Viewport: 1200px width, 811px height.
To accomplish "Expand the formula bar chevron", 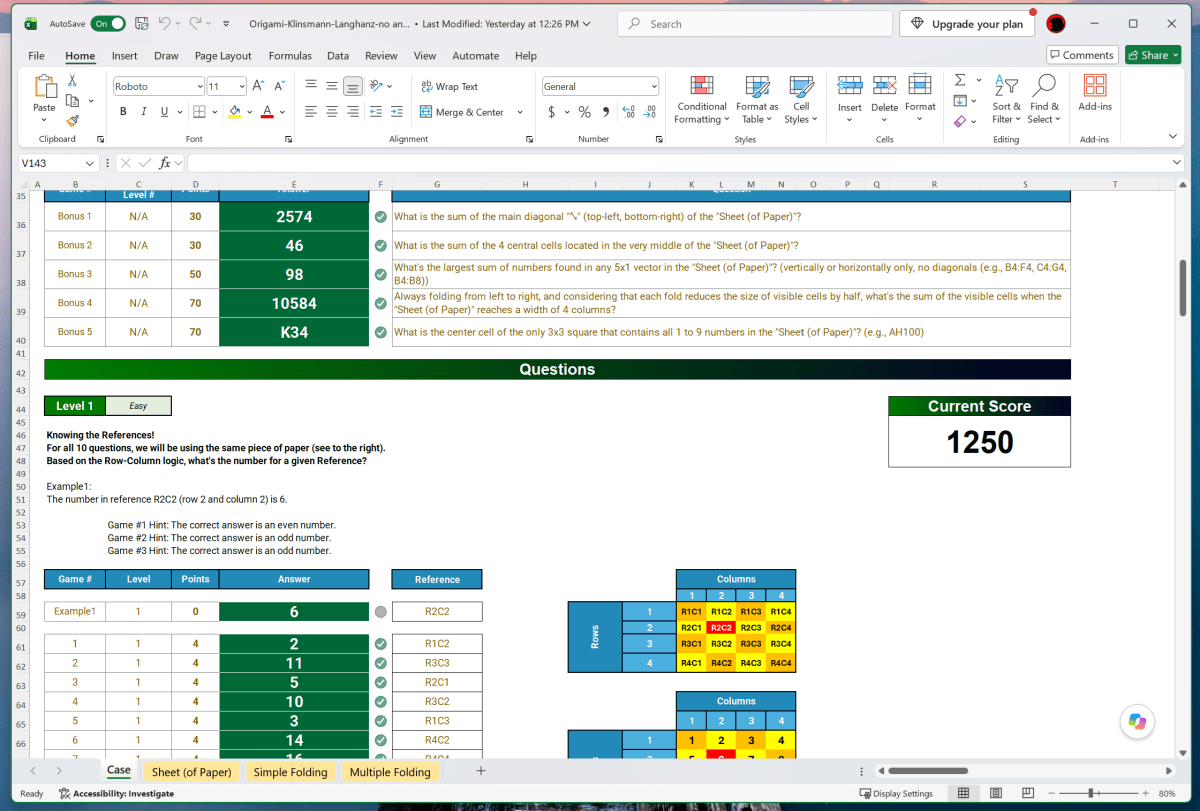I will 1177,162.
